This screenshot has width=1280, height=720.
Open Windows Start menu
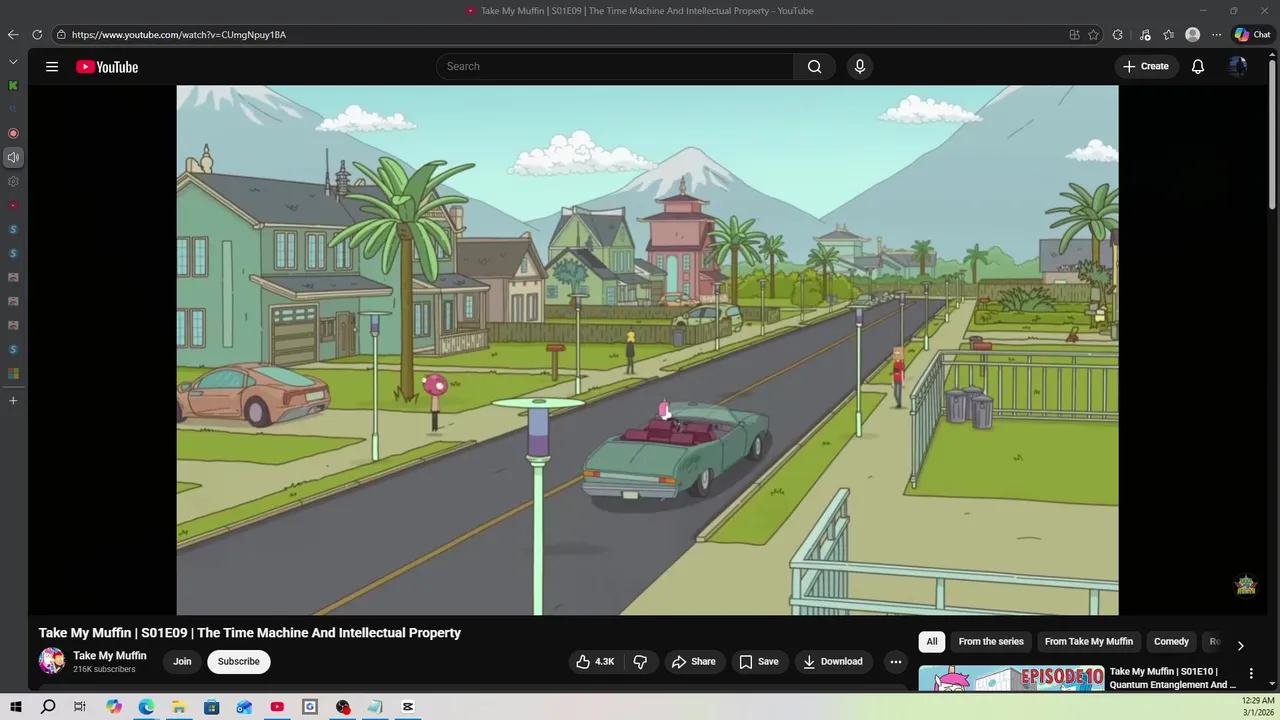coord(16,707)
